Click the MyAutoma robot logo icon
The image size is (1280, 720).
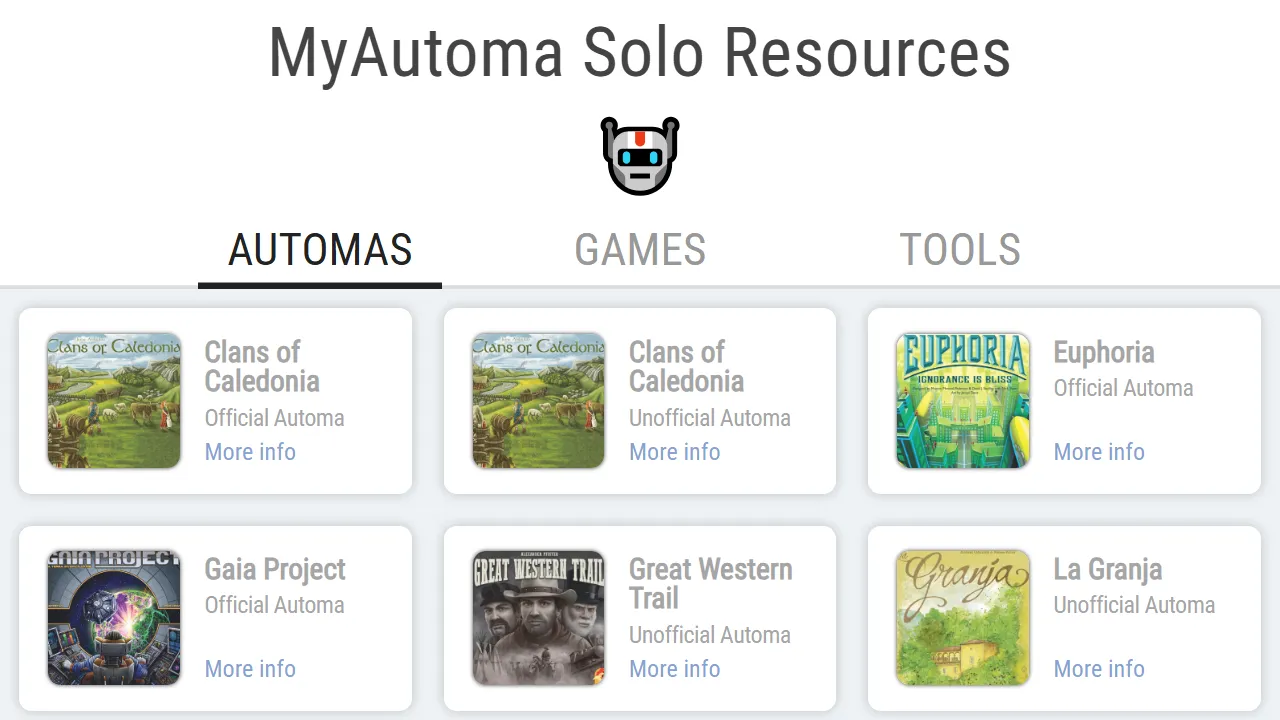coord(639,155)
